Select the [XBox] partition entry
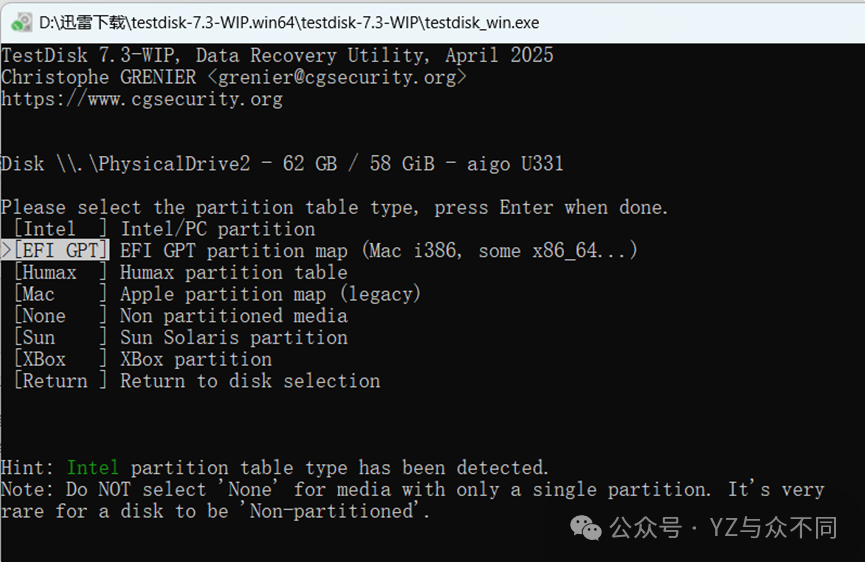The width and height of the screenshot is (865, 562). (59, 359)
